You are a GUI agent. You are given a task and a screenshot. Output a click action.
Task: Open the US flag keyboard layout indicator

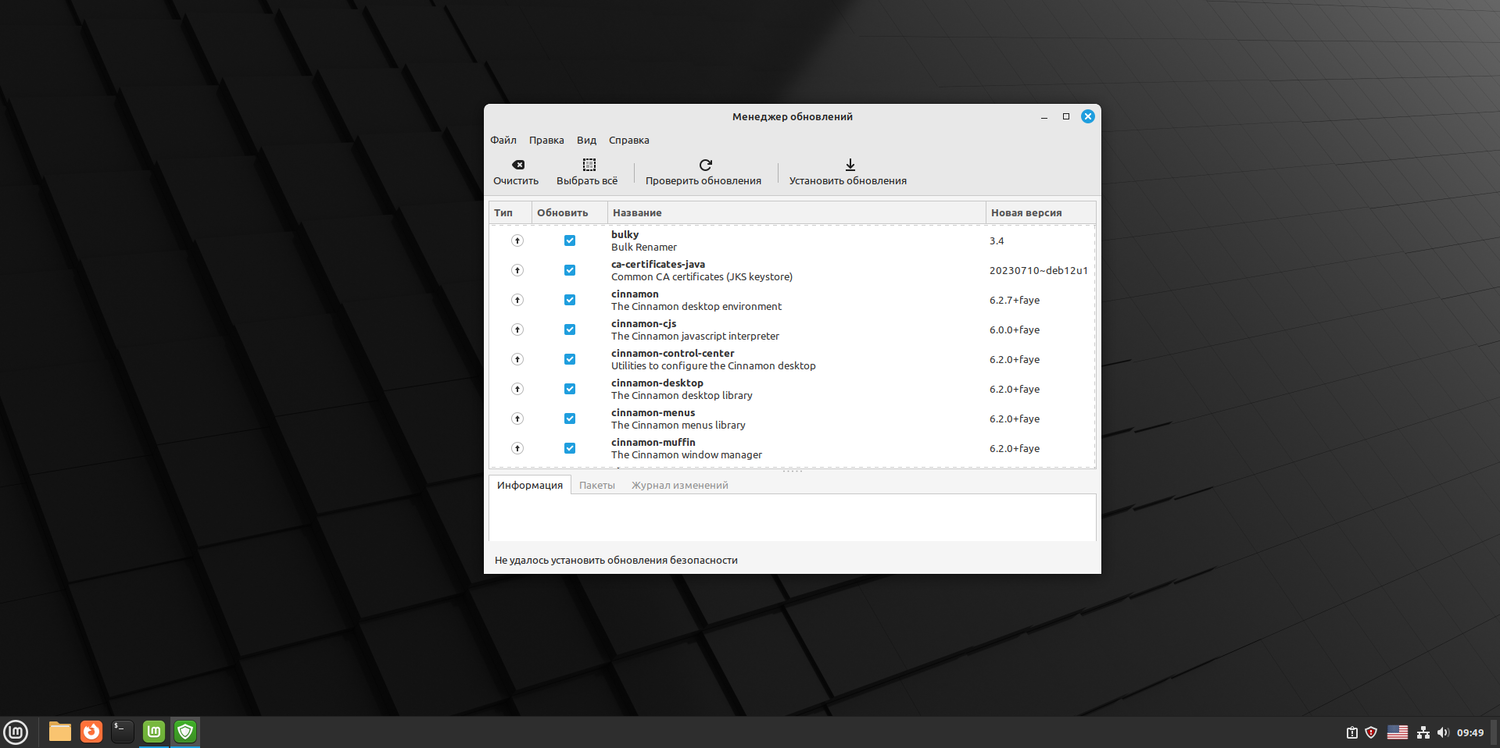click(1397, 733)
